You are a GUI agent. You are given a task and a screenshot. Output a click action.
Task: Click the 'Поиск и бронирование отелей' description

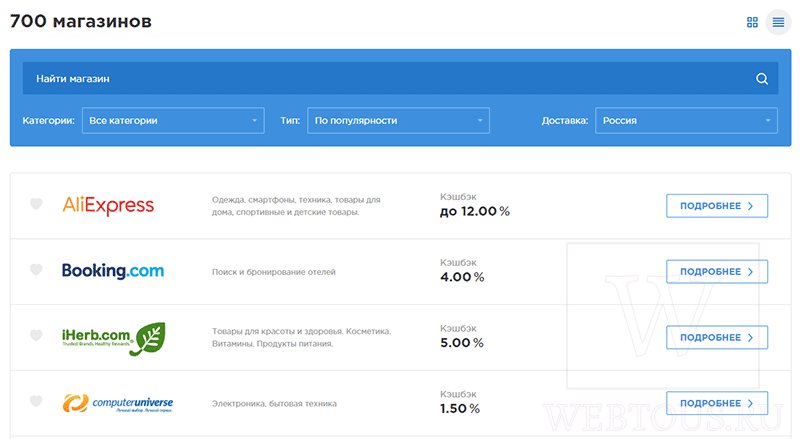[273, 272]
